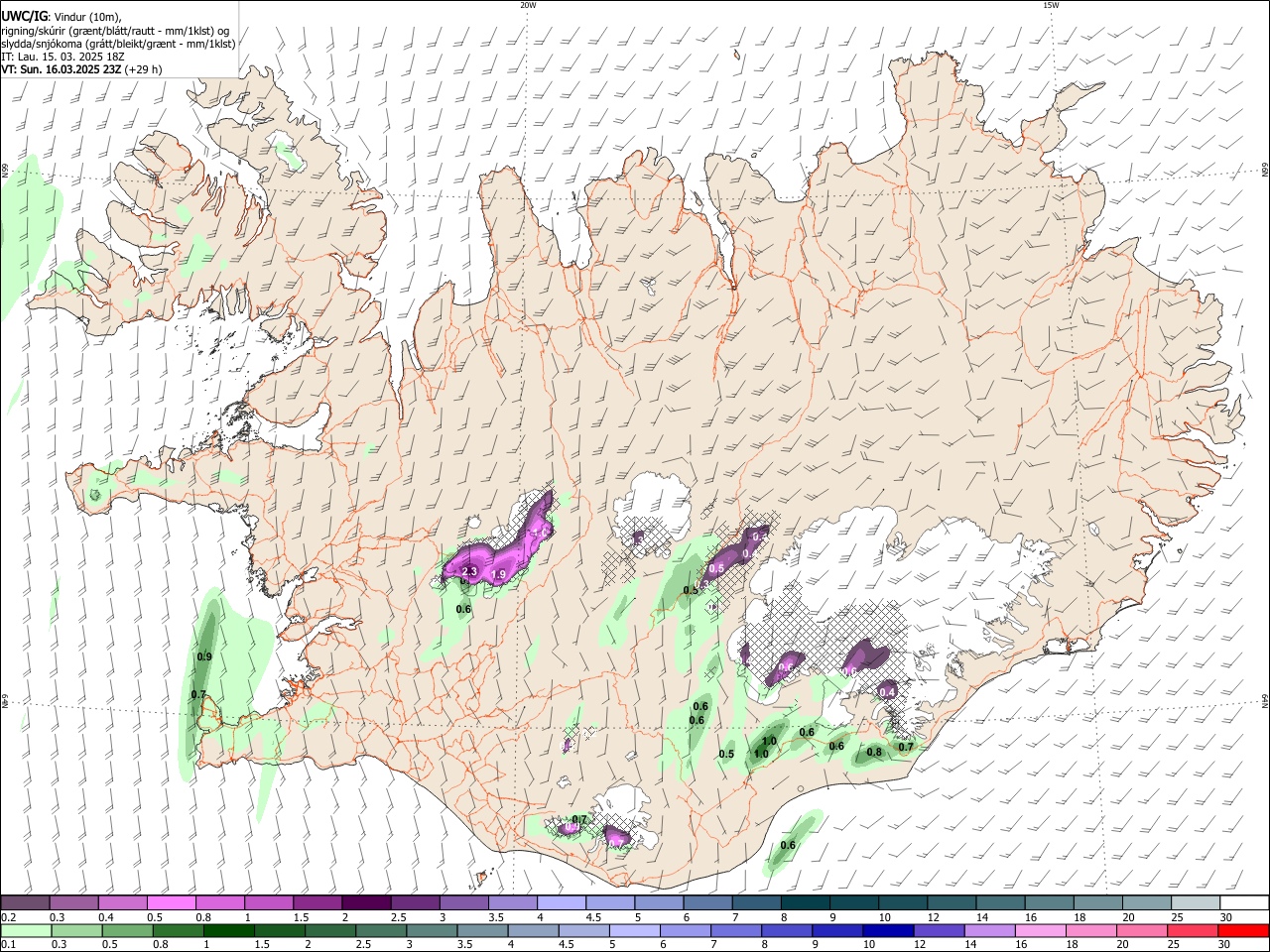1270x952 pixels.
Task: Click the dark teal top-row swatch between 8 and 9
Action: click(805, 903)
